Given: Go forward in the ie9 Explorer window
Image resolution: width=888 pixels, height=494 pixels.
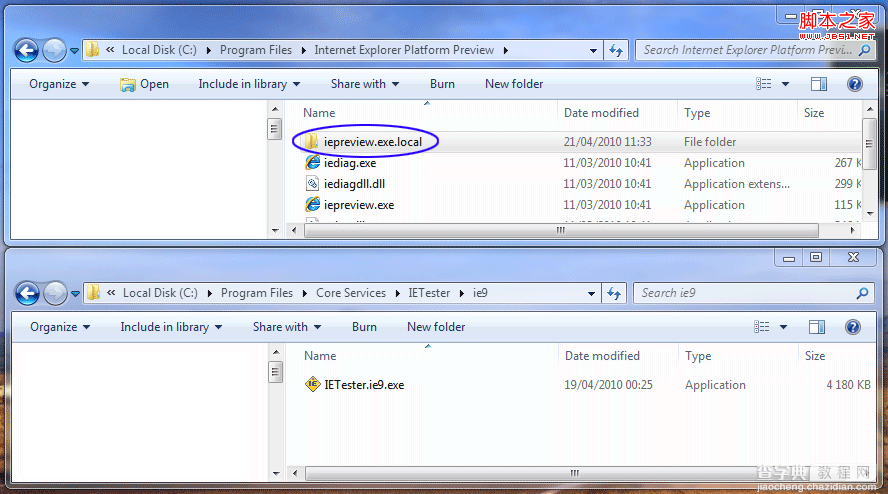Looking at the screenshot, I should [55, 293].
